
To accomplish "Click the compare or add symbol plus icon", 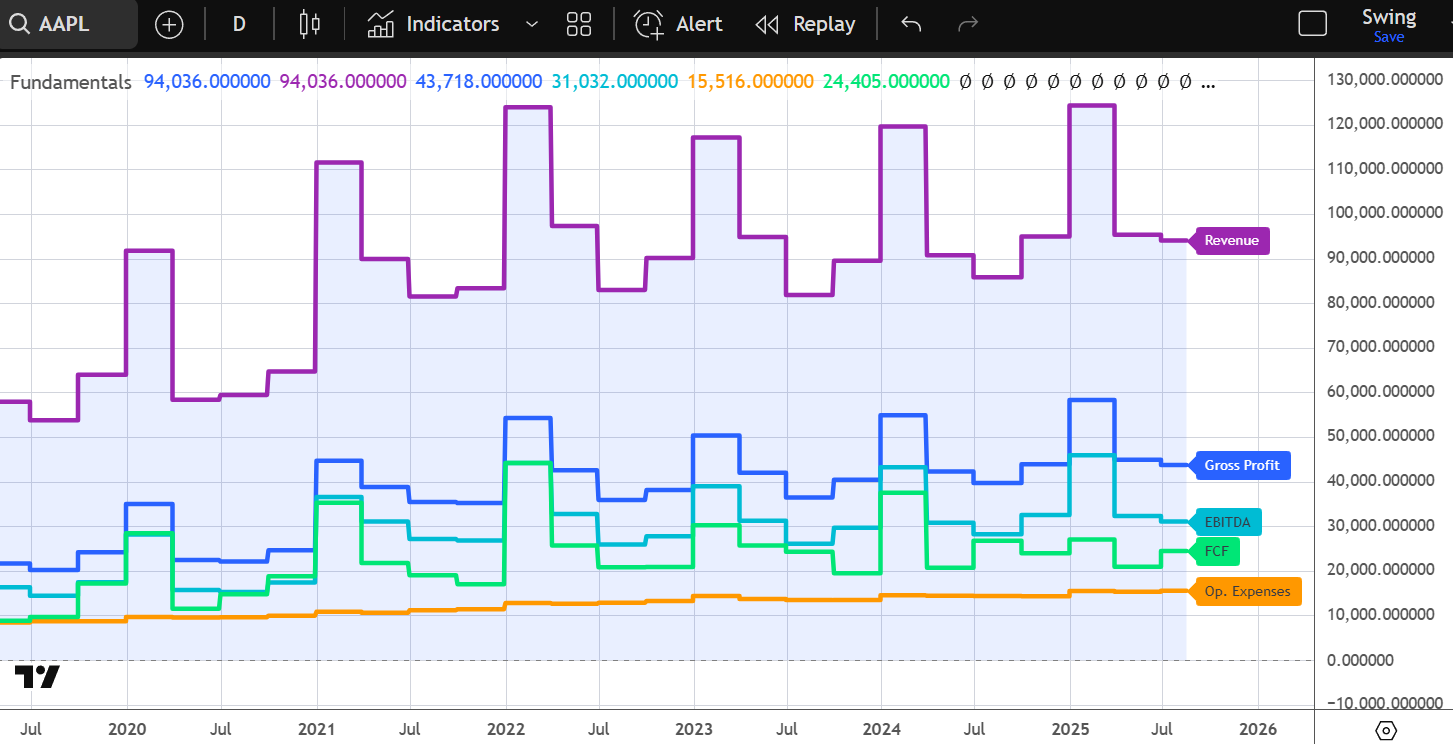I will pyautogui.click(x=169, y=24).
